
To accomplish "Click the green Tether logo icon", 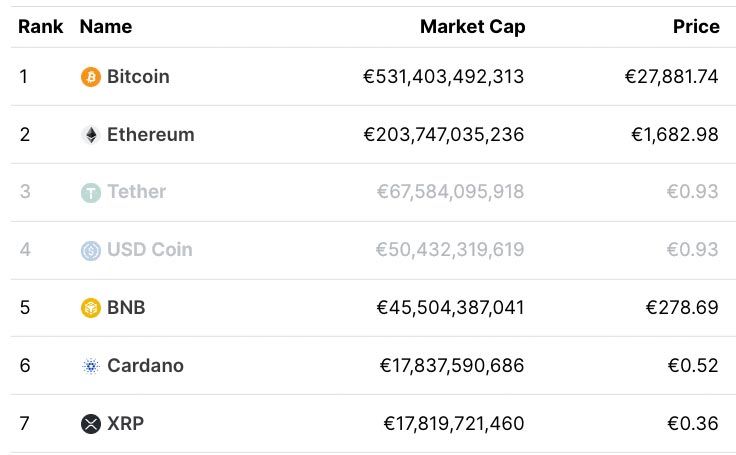I will (91, 192).
